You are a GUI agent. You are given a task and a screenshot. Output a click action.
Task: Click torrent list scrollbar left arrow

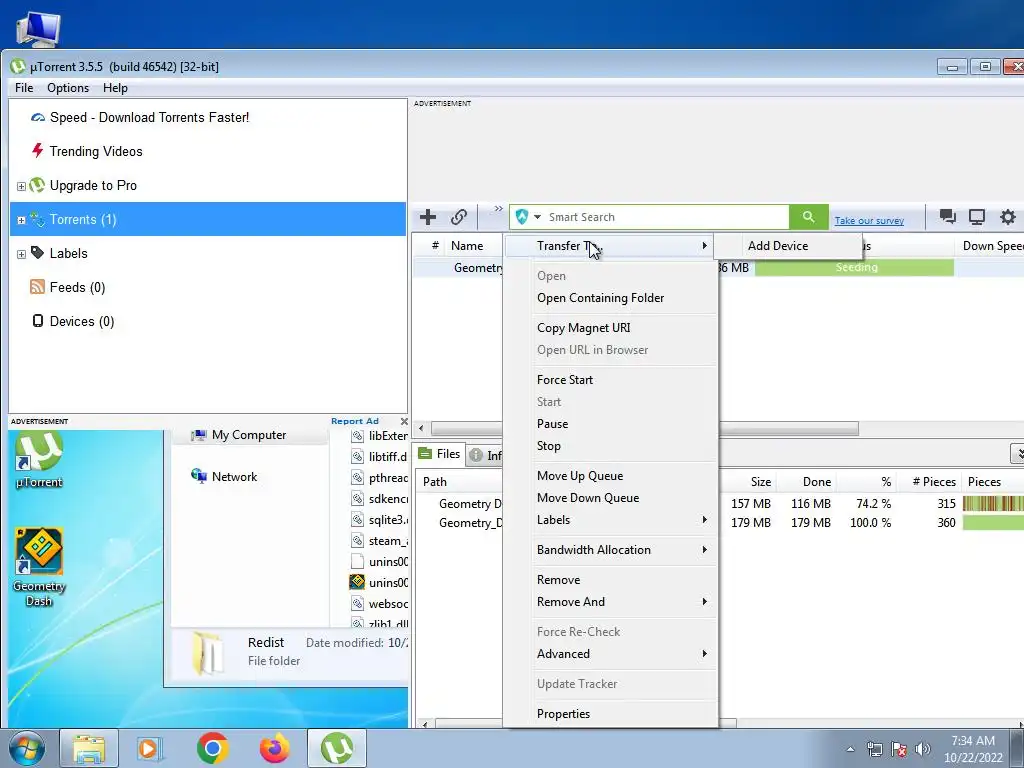pos(421,429)
